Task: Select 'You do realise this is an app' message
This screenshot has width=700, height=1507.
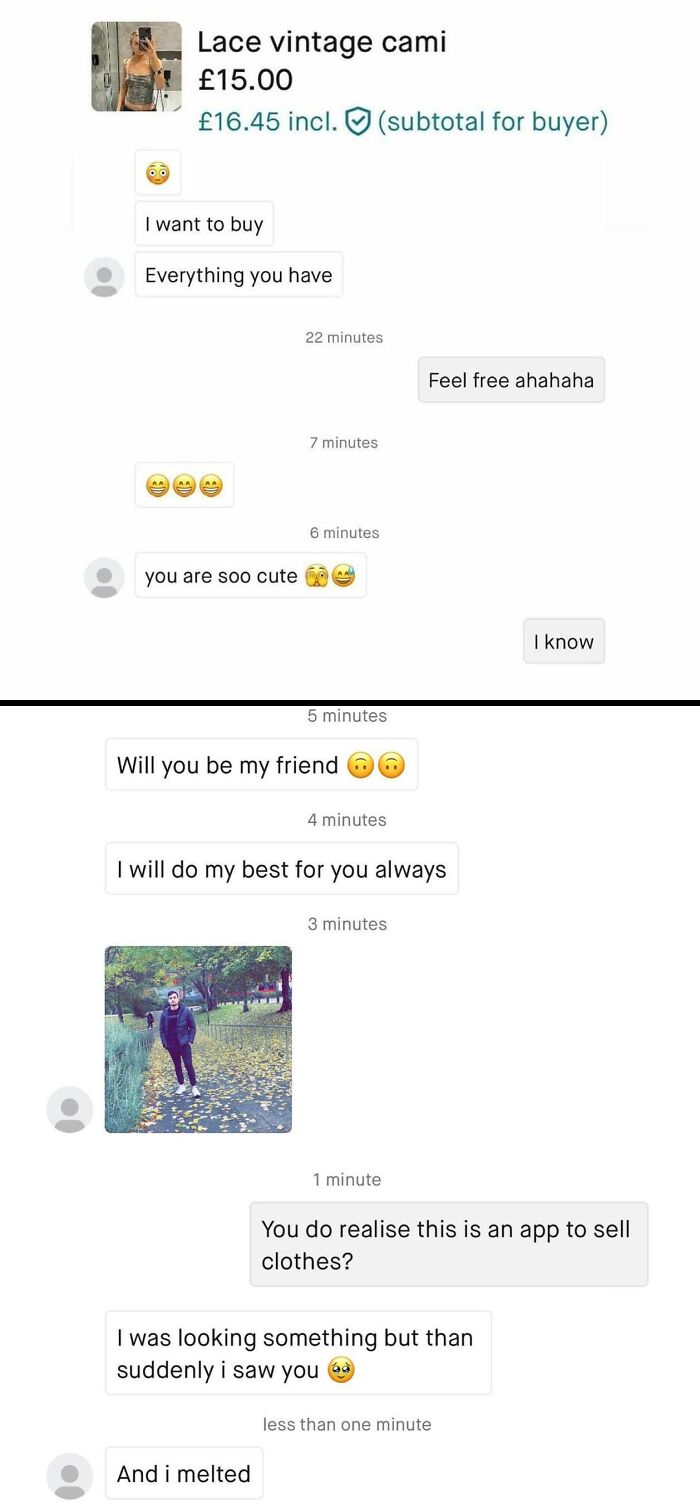Action: click(449, 1244)
